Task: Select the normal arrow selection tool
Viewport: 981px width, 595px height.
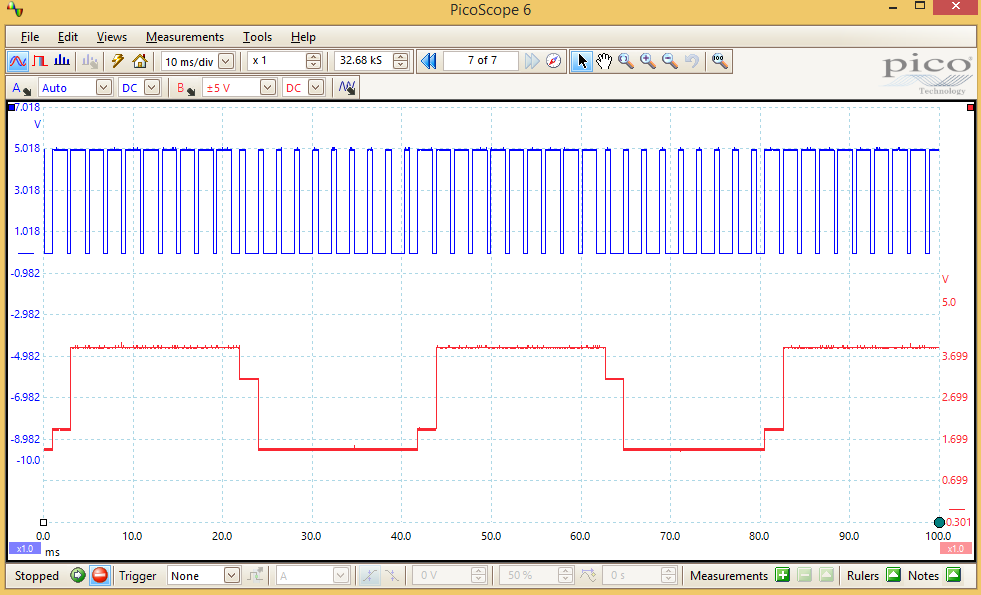Action: pos(582,60)
